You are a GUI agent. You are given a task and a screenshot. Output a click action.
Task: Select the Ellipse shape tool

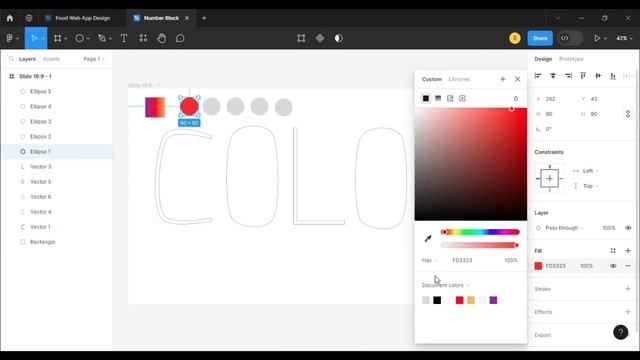[80, 38]
